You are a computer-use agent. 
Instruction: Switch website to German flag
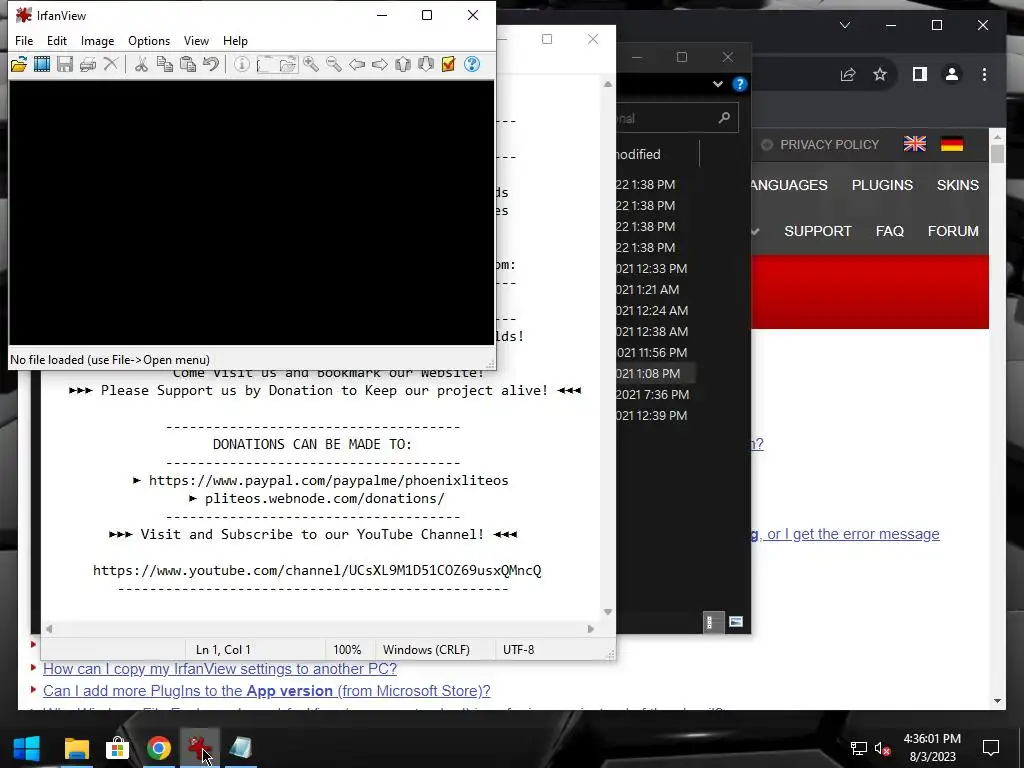coord(952,144)
